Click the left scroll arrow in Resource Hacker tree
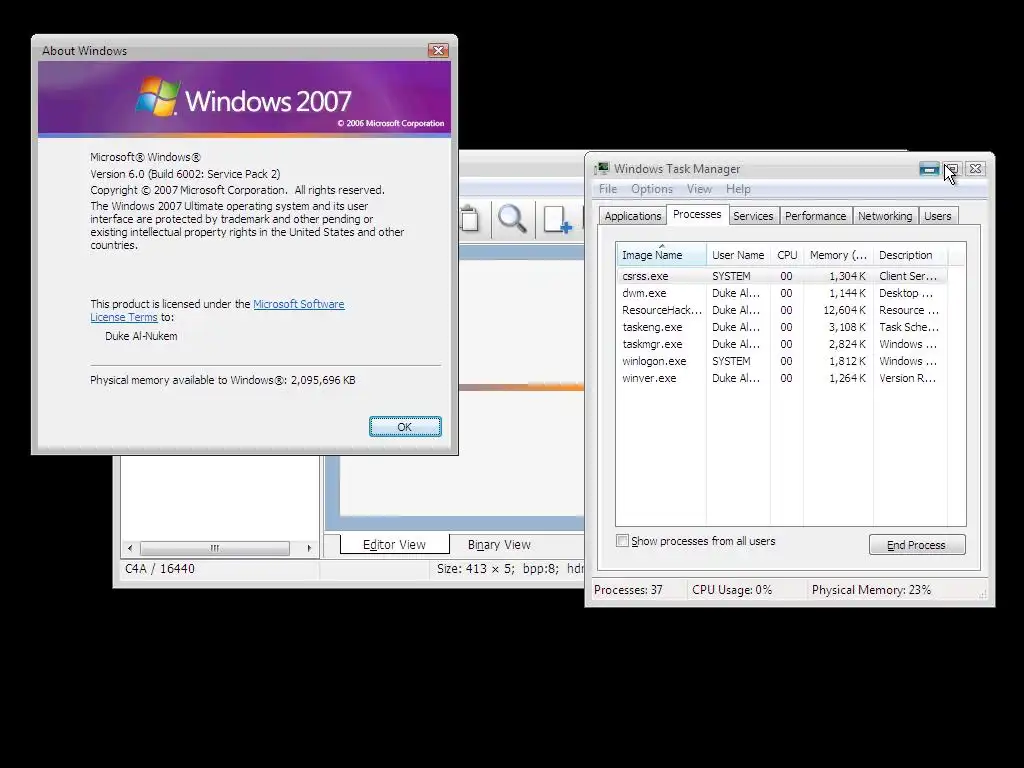1024x768 pixels. click(x=130, y=548)
